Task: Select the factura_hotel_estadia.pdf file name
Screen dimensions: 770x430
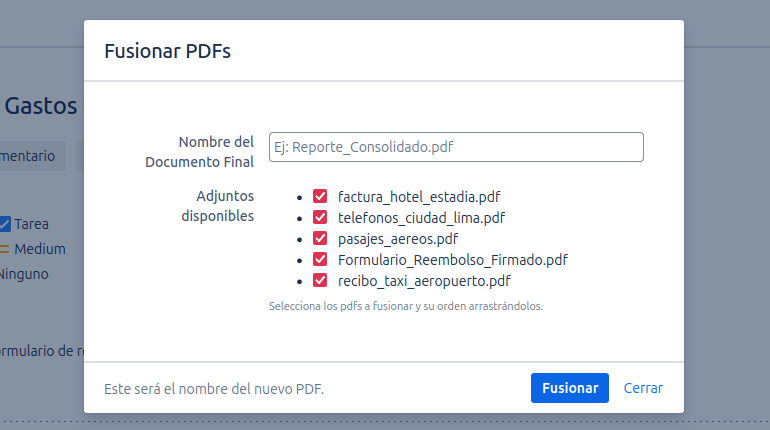Action: coord(419,197)
